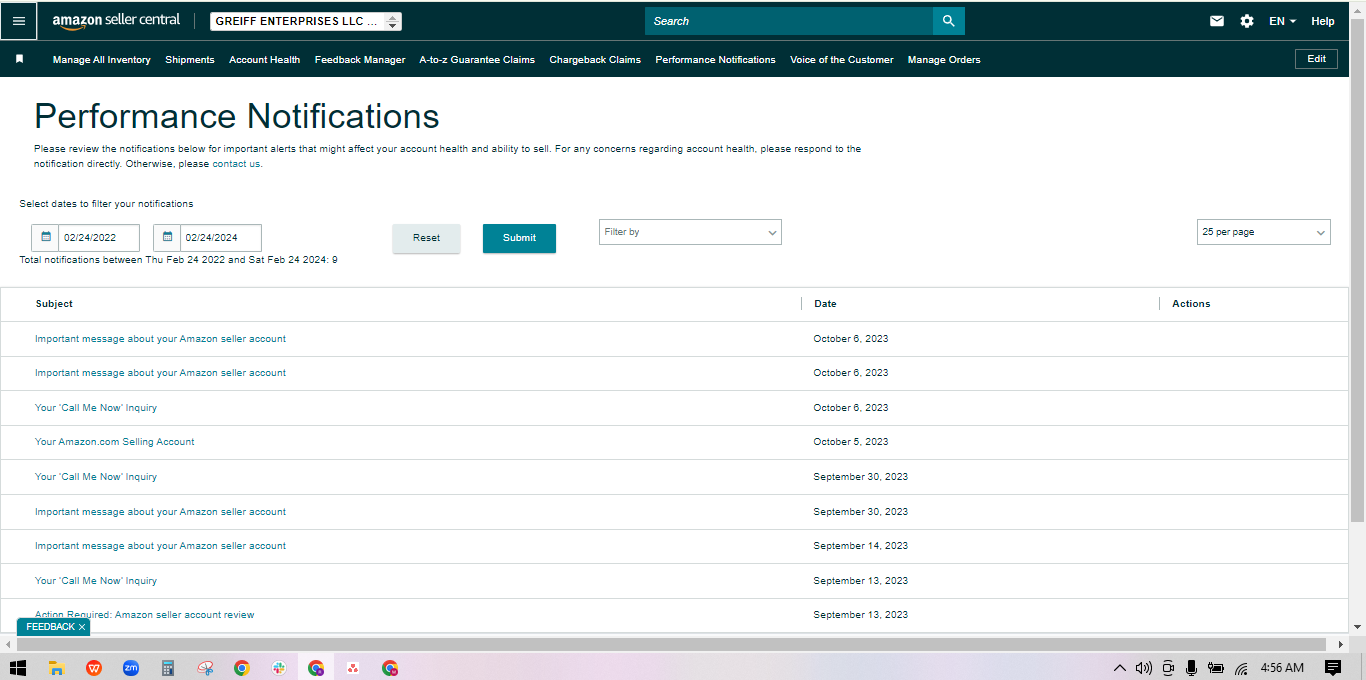Open the September 13 'Call Me Now' Inquiry

click(96, 581)
